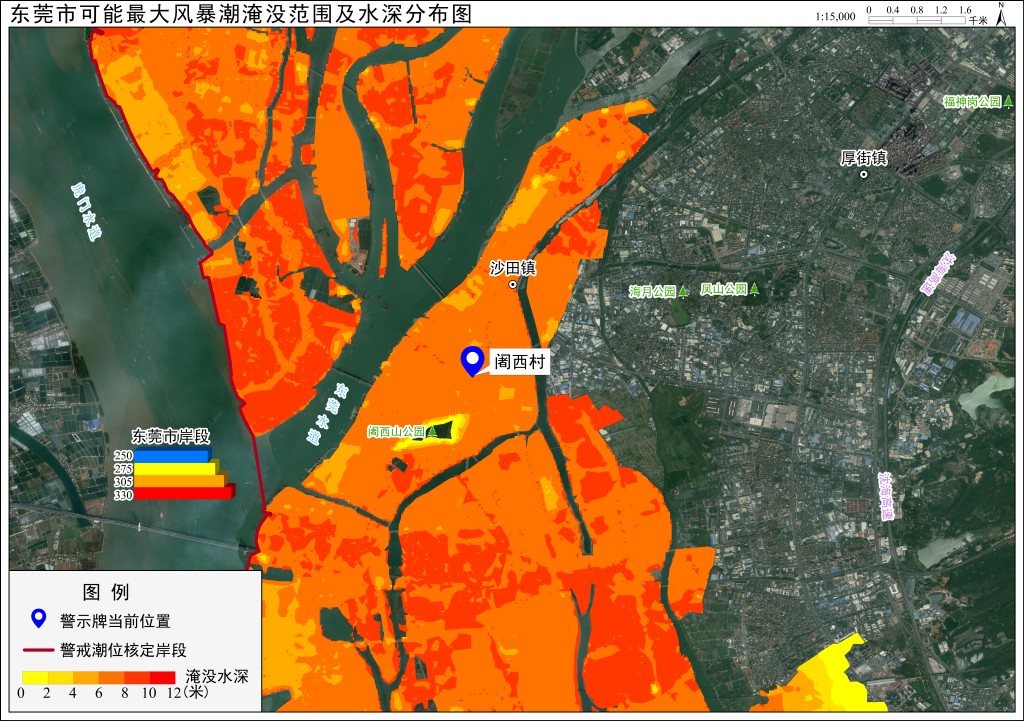The image size is (1024, 721).
Task: Click the 图例 legend heading
Action: (x=106, y=592)
